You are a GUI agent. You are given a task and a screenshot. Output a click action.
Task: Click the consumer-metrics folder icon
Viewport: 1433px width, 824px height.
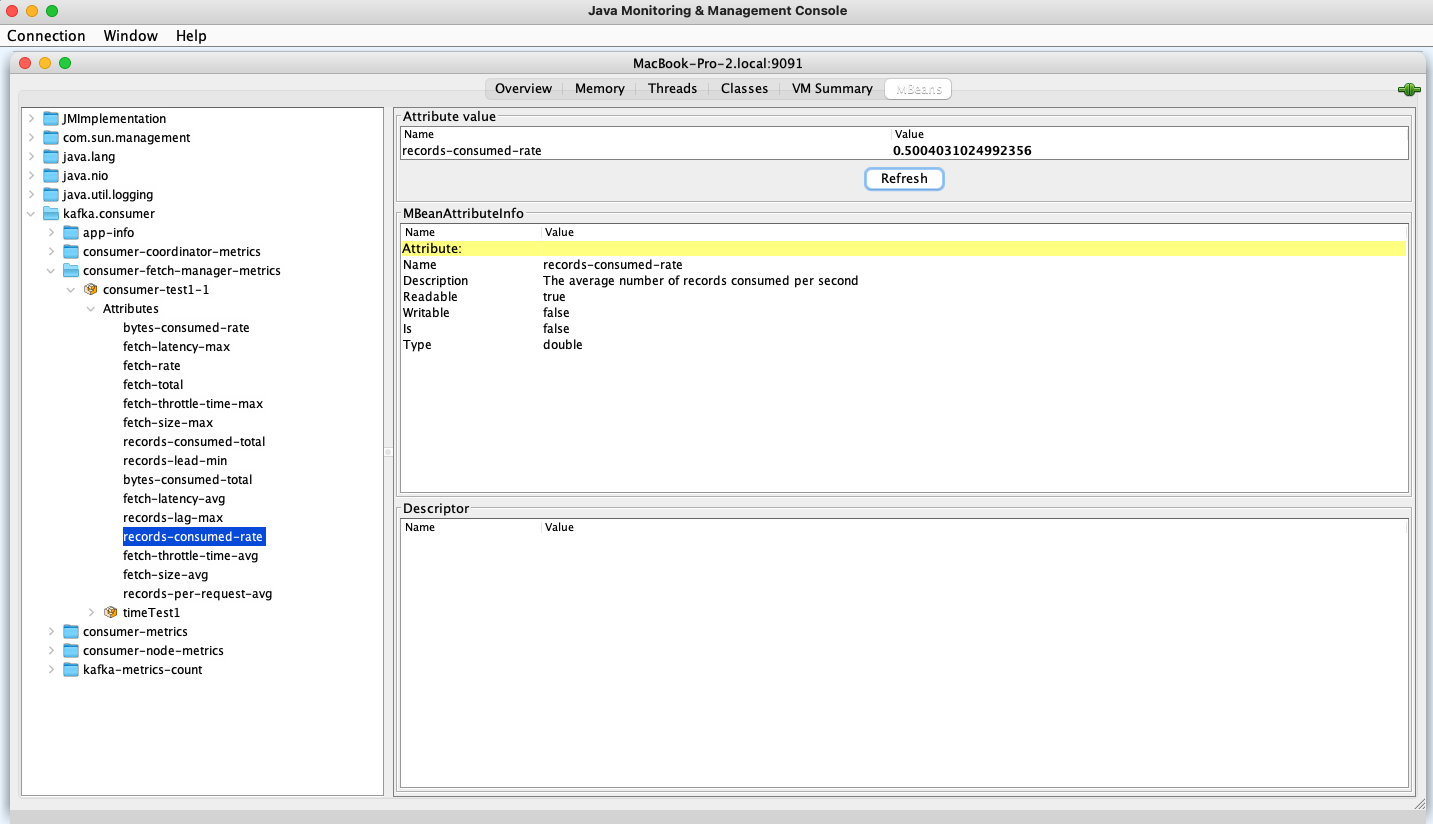click(x=70, y=631)
